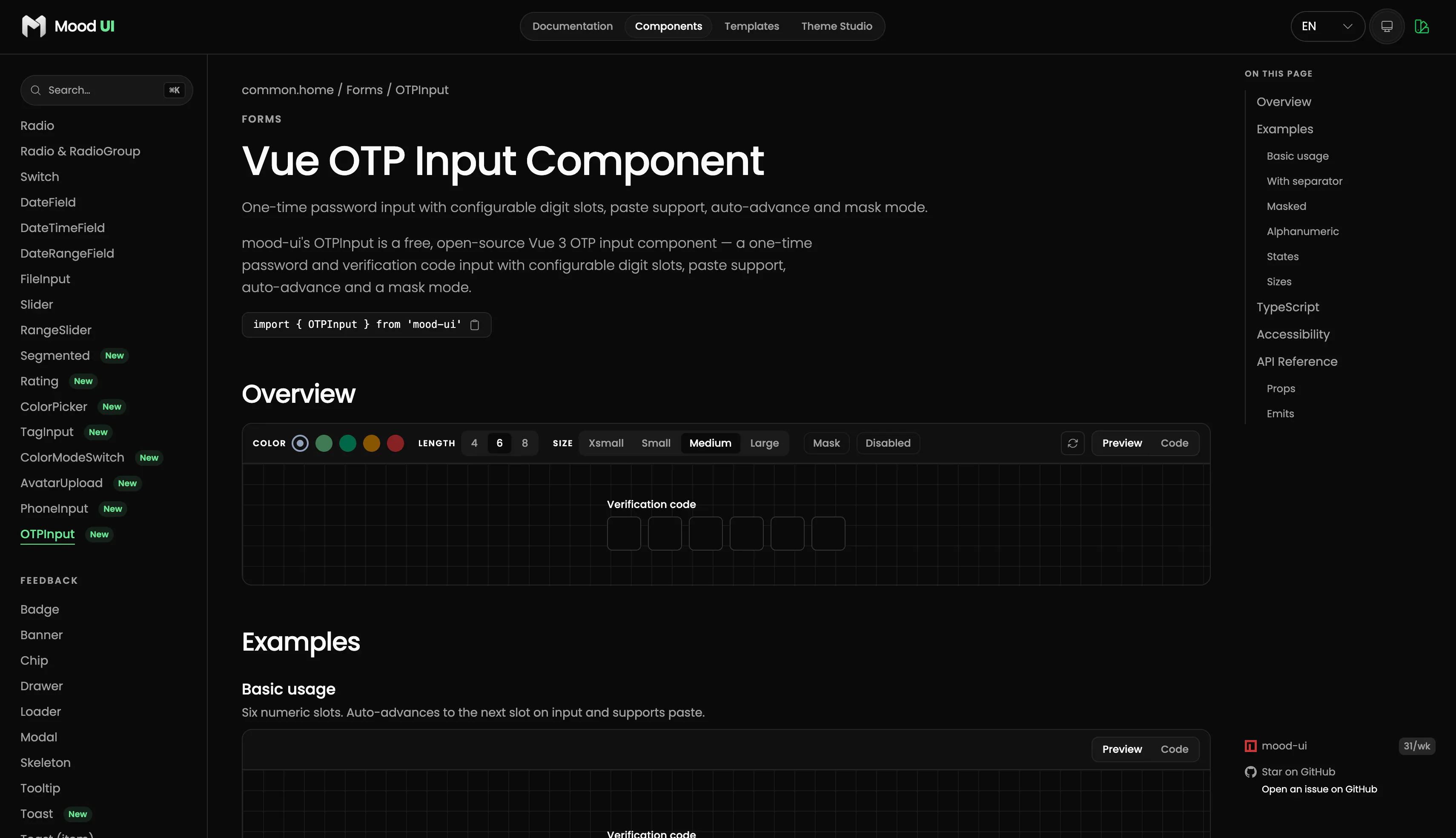Jump to the Accessibility section
Viewport: 1456px width, 838px height.
1293,334
